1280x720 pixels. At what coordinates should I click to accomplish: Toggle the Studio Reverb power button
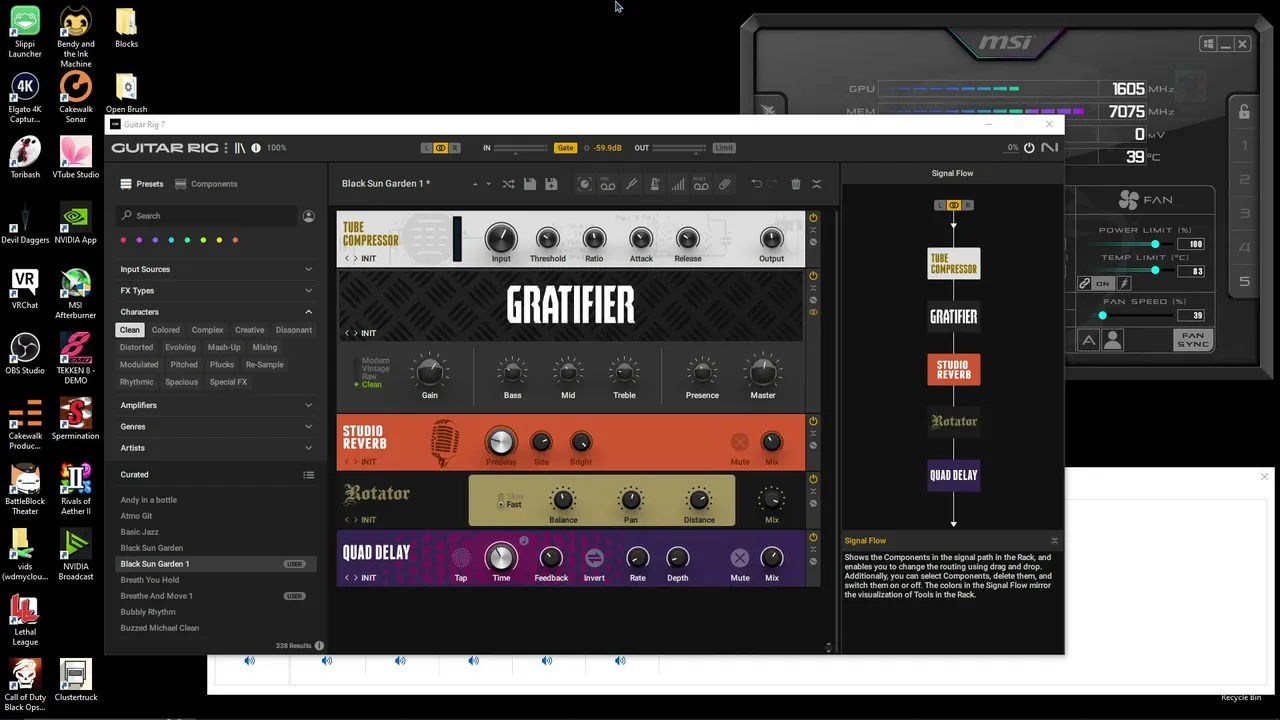813,422
